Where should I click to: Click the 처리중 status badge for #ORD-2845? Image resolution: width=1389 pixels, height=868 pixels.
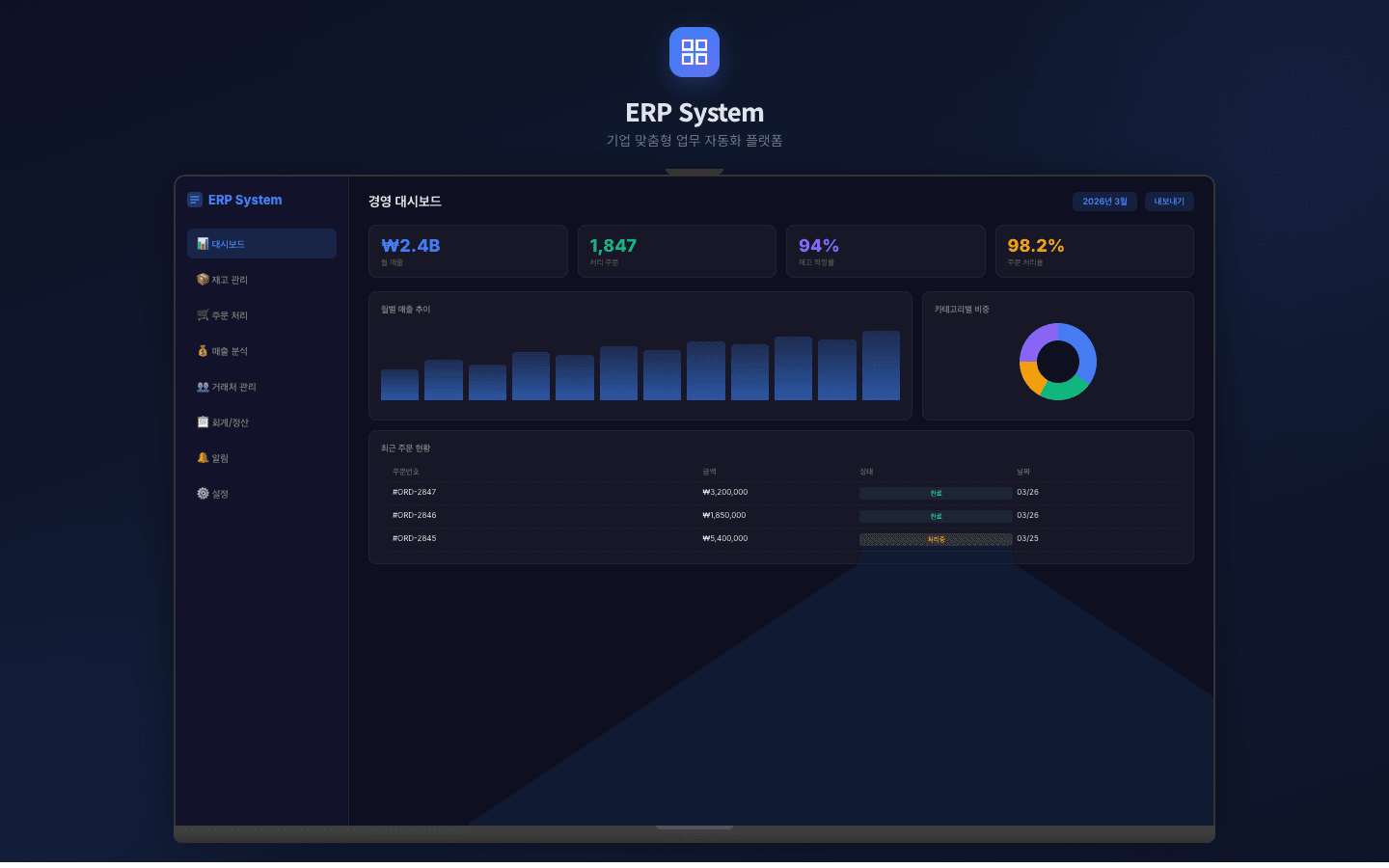936,540
